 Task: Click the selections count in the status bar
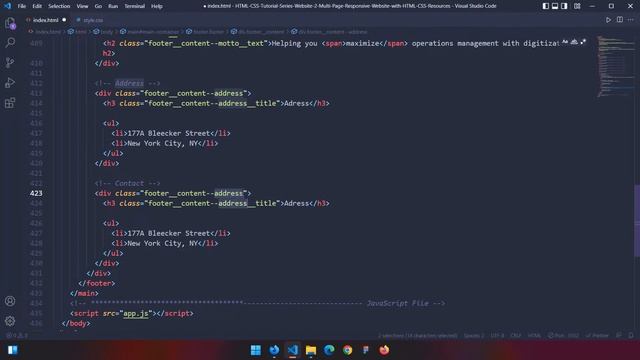point(418,336)
